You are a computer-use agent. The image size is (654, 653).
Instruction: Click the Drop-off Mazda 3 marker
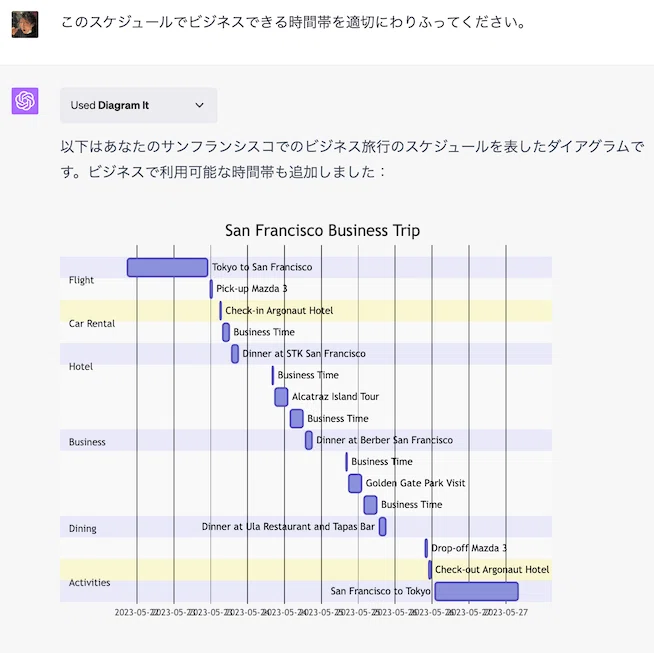(426, 548)
